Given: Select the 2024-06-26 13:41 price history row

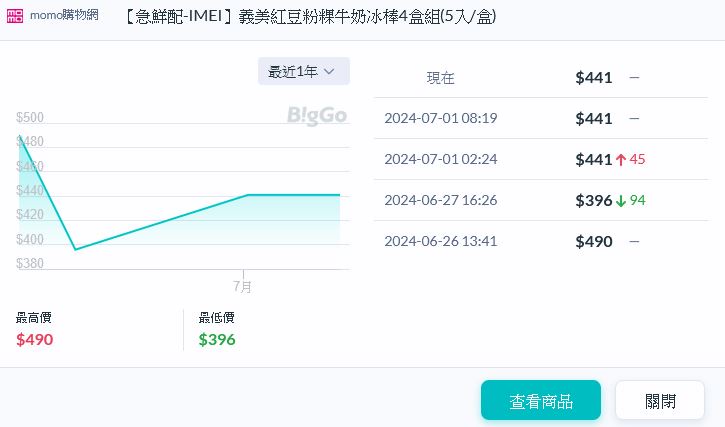Looking at the screenshot, I should coord(526,242).
